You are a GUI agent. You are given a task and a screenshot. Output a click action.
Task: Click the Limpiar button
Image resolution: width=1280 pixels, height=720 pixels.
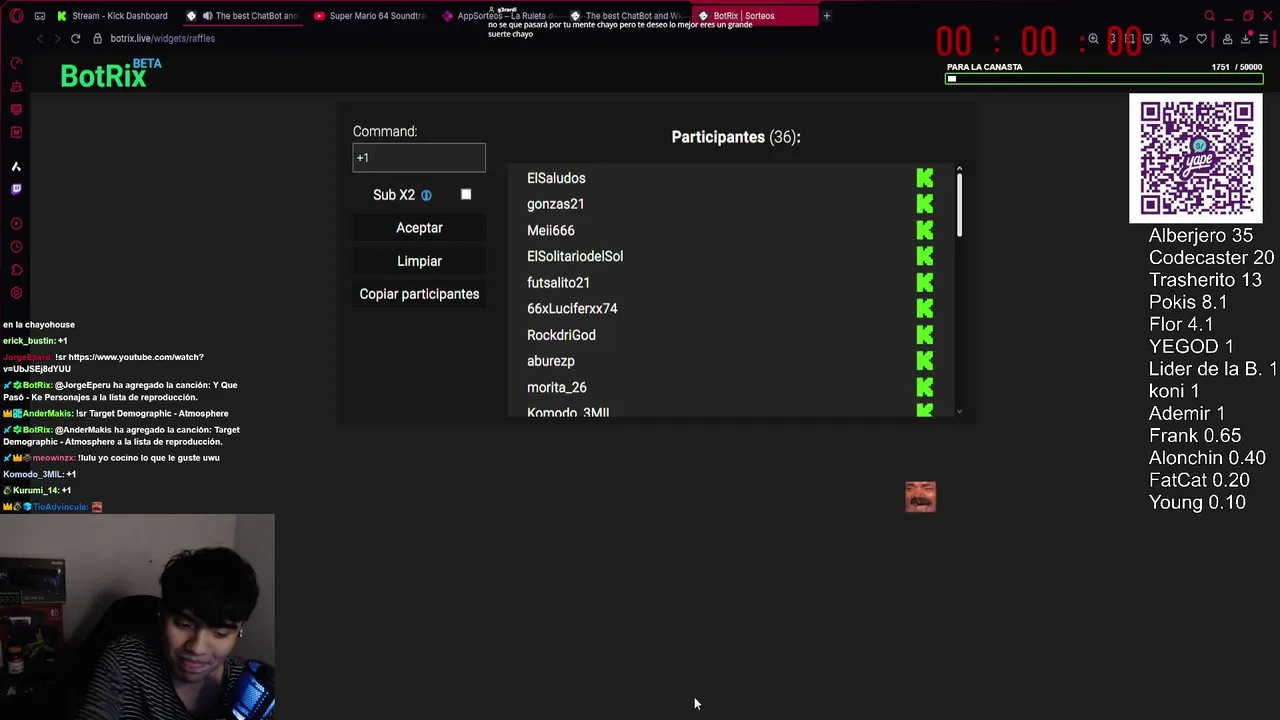[419, 261]
